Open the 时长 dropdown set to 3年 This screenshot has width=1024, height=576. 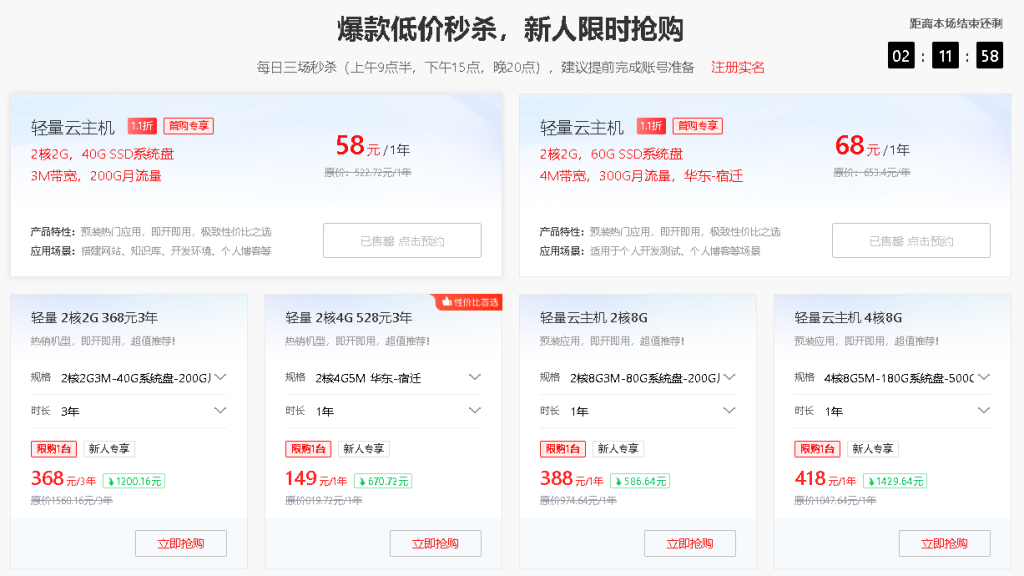144,411
